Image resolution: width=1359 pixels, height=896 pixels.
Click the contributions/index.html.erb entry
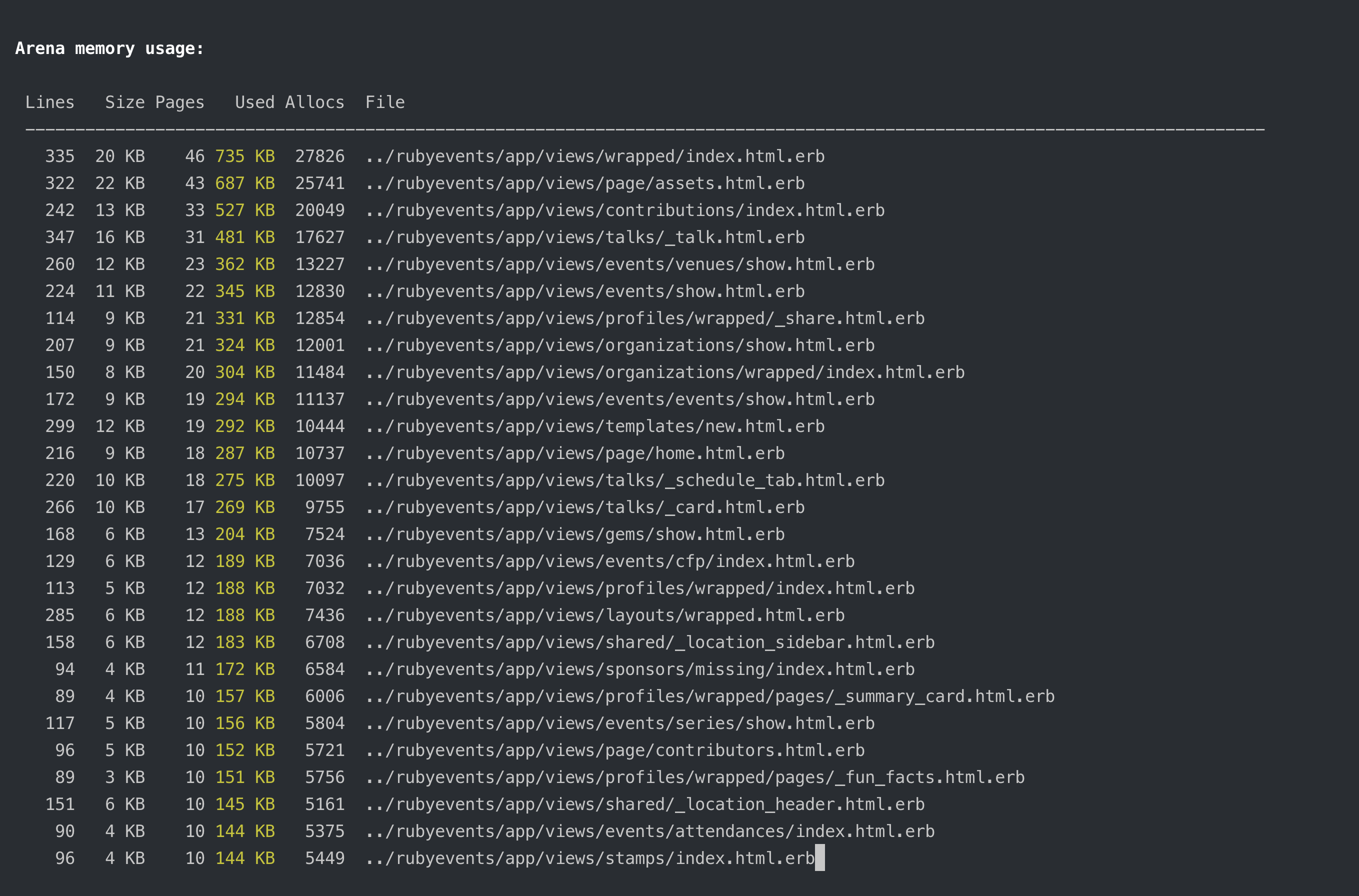pyautogui.click(x=625, y=209)
